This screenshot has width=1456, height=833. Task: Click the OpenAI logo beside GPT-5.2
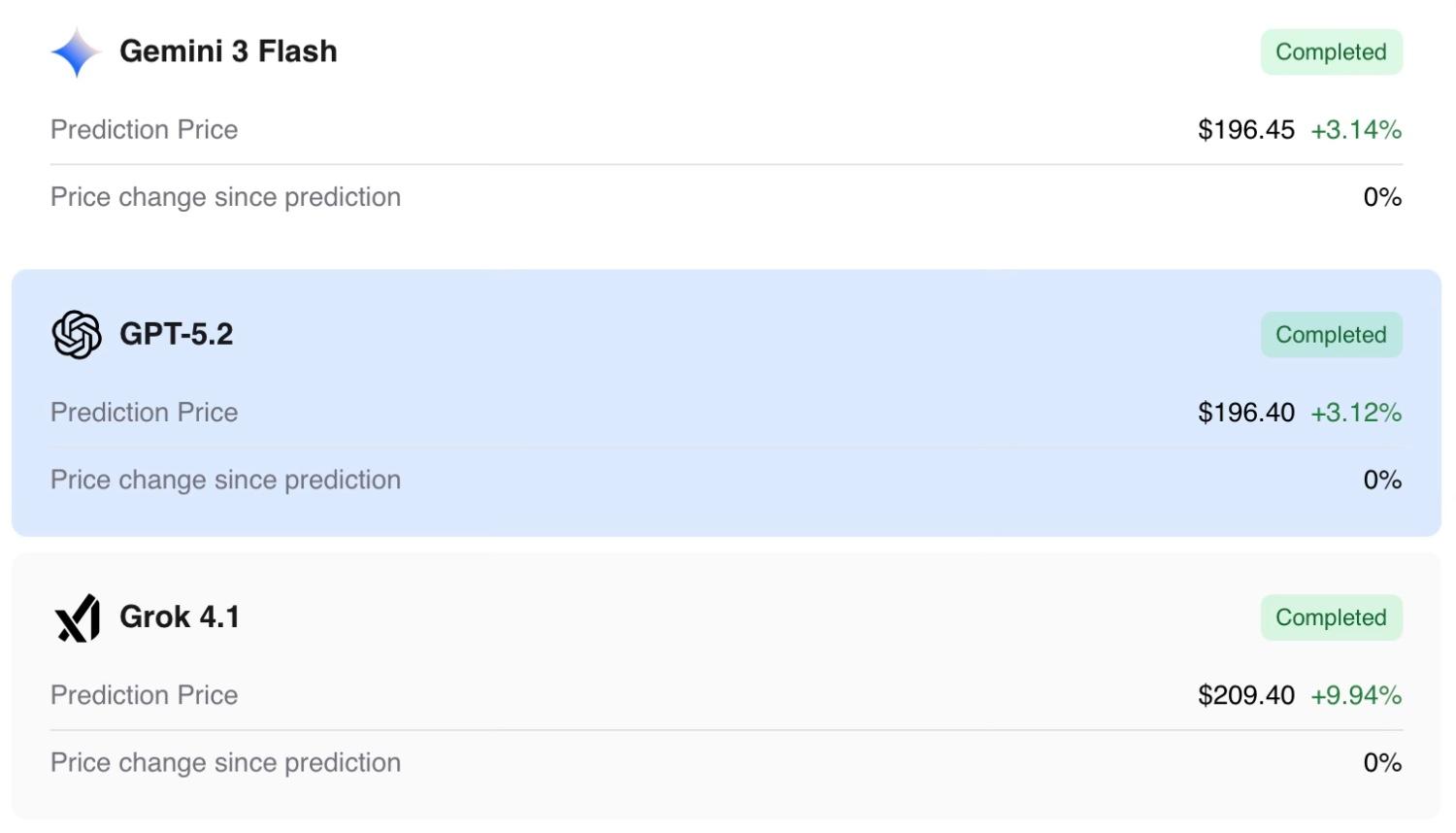76,335
